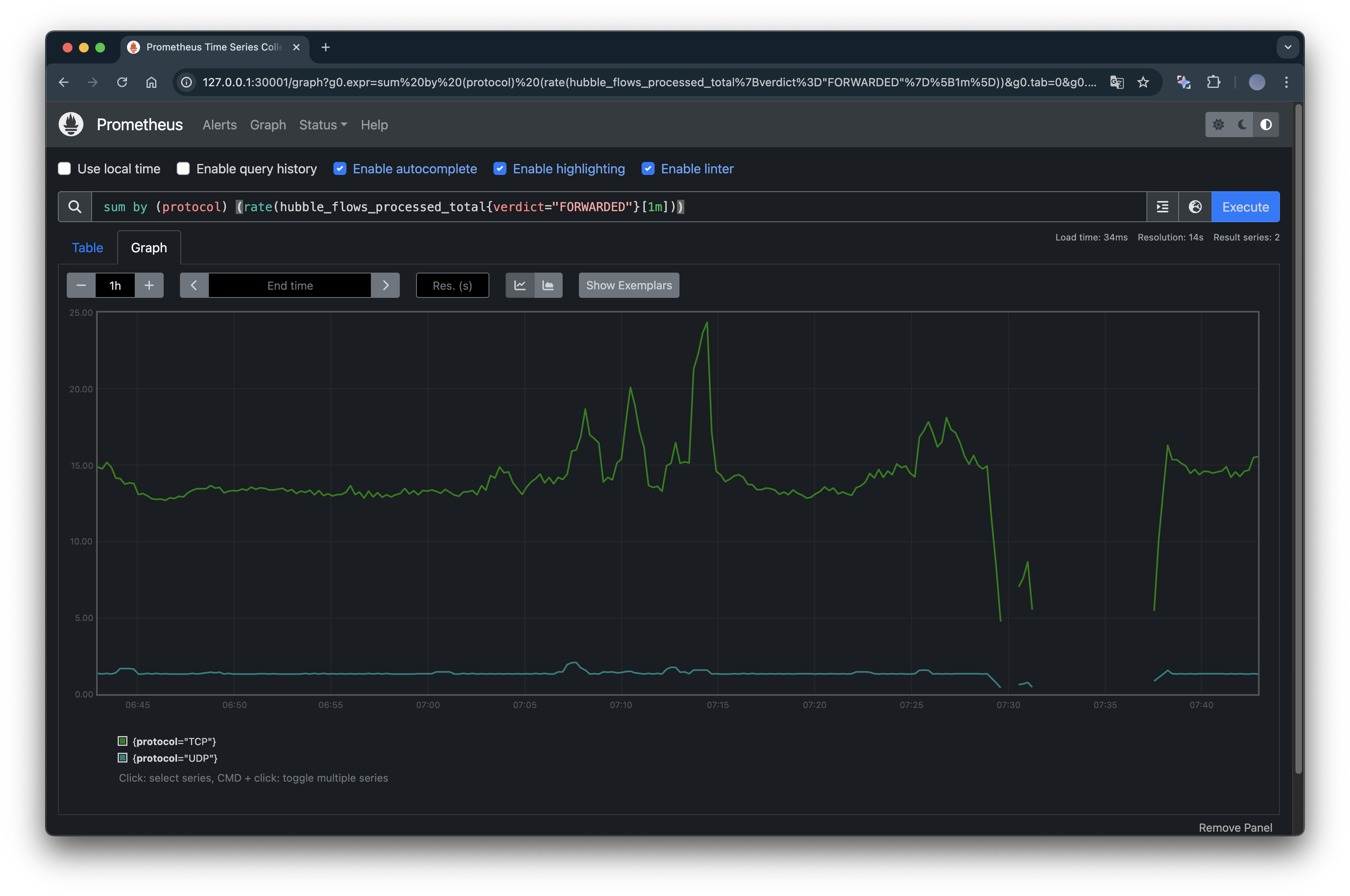Image resolution: width=1350 pixels, height=896 pixels.
Task: Select the browser-preferred theme contrast icon
Action: (1266, 125)
